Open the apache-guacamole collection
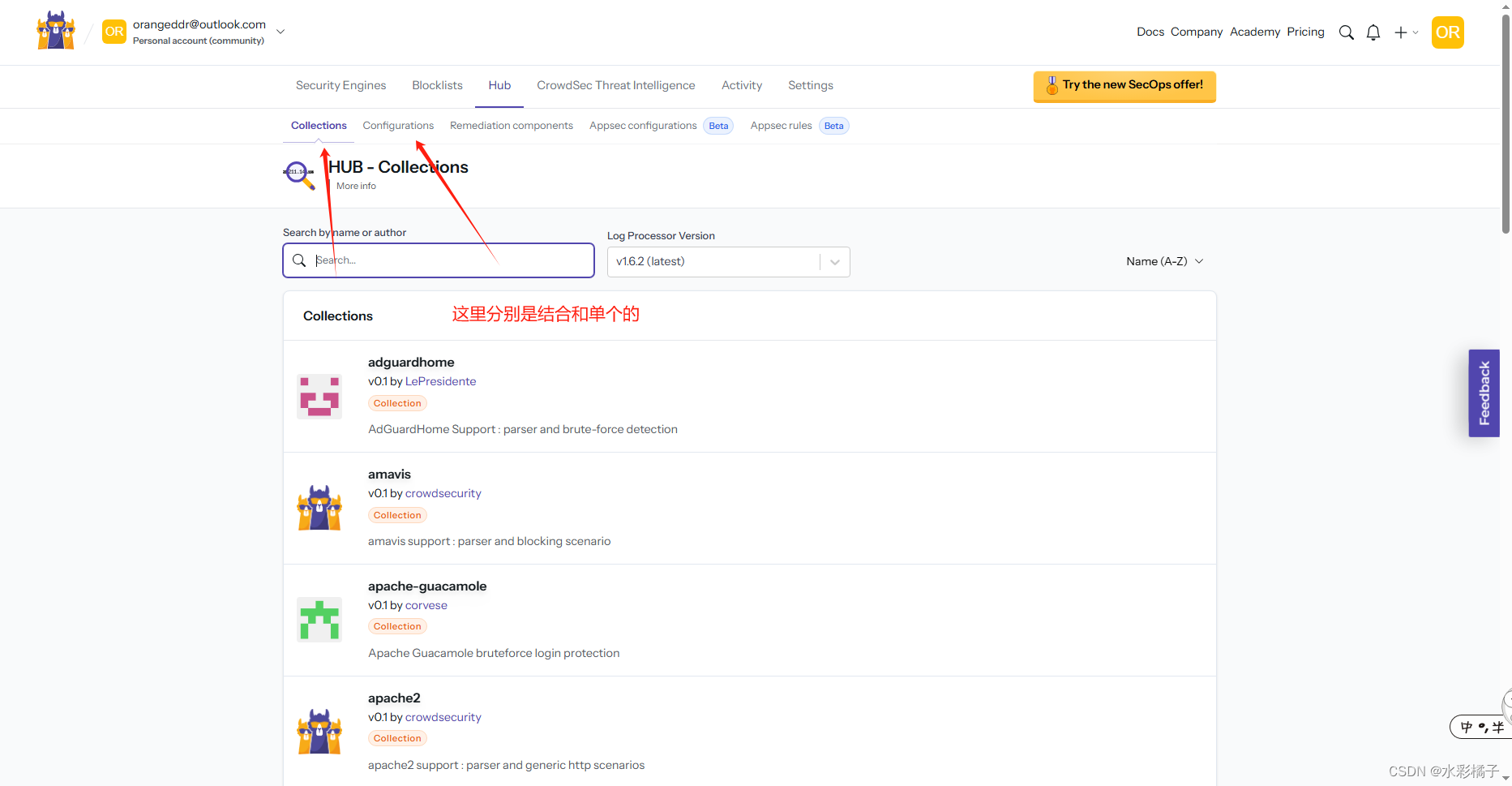Image resolution: width=1512 pixels, height=786 pixels. [427, 586]
